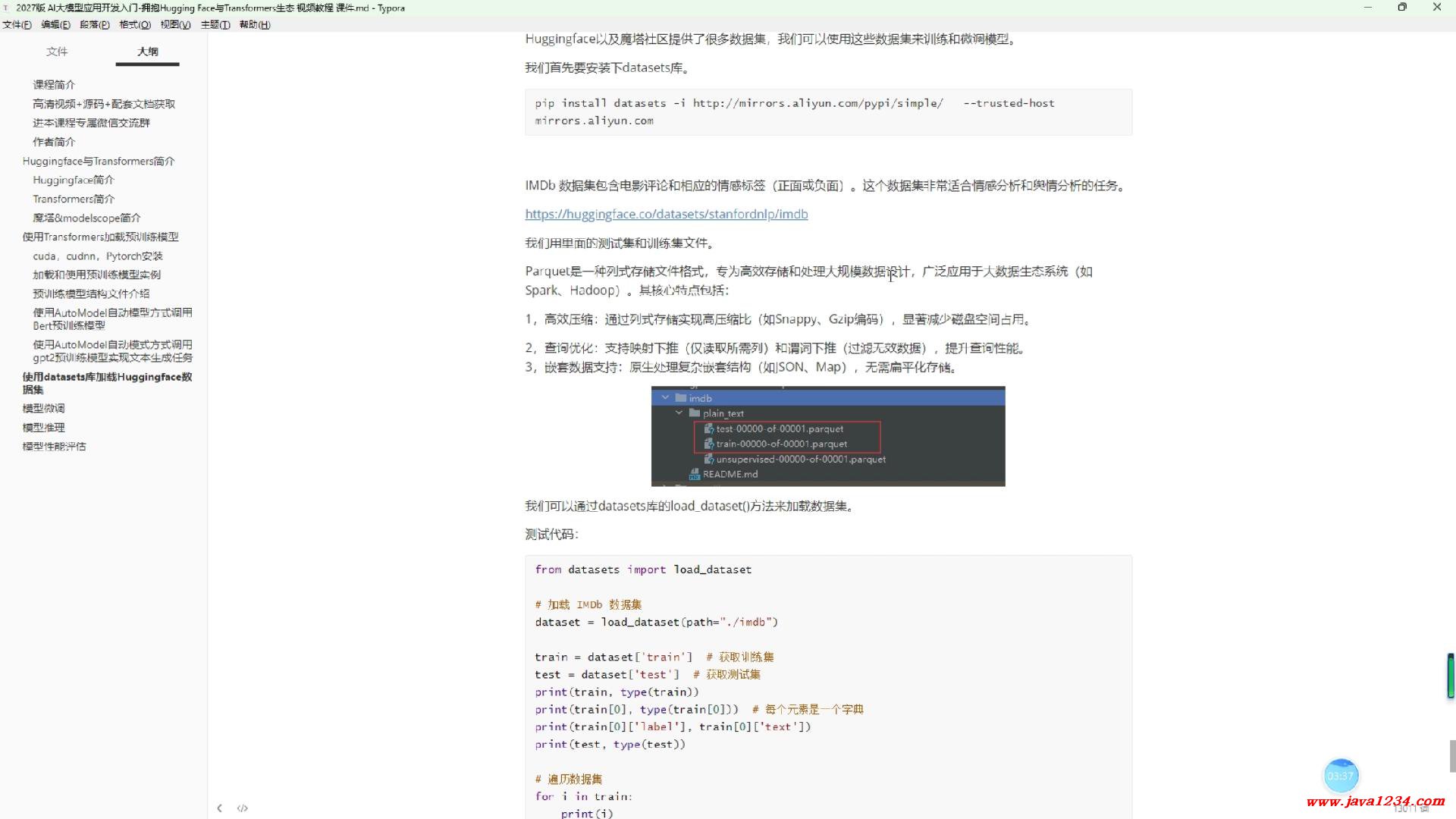The height and width of the screenshot is (819, 1456).
Task: Select 模型微调 in the outline
Action: (43, 408)
